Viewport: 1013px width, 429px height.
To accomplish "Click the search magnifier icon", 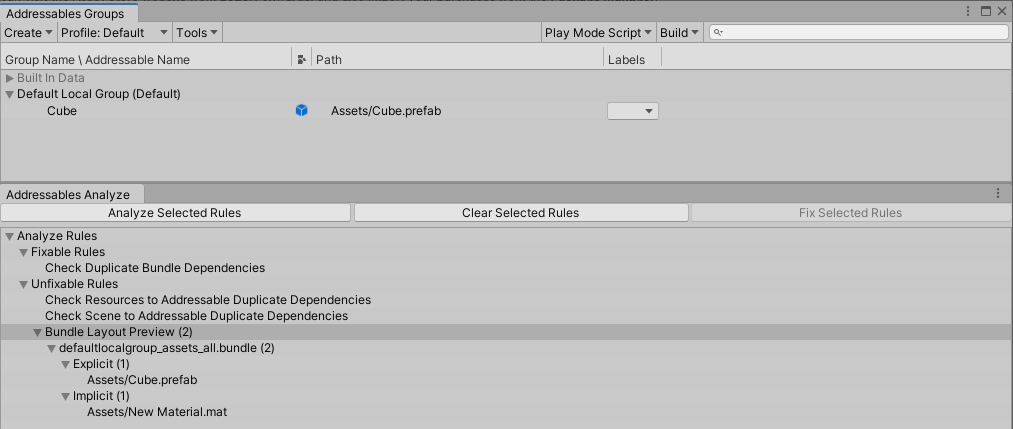I will pos(719,33).
